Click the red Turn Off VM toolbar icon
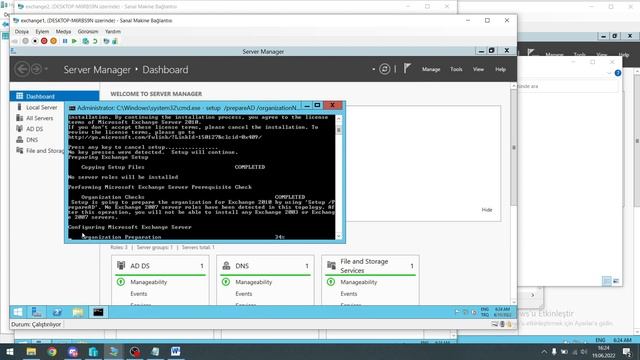 (44, 41)
